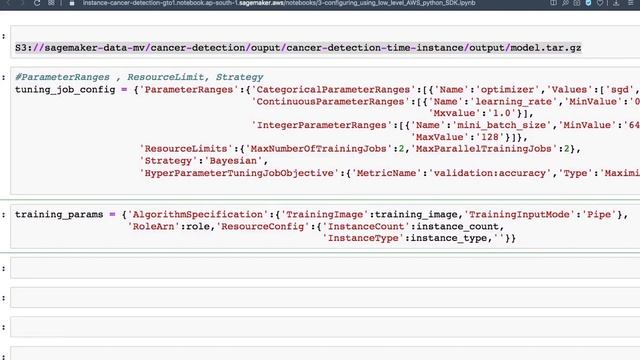The height and width of the screenshot is (360, 640).
Task: Click the 'Pipe' input mode value
Action: pyautogui.click(x=598, y=214)
